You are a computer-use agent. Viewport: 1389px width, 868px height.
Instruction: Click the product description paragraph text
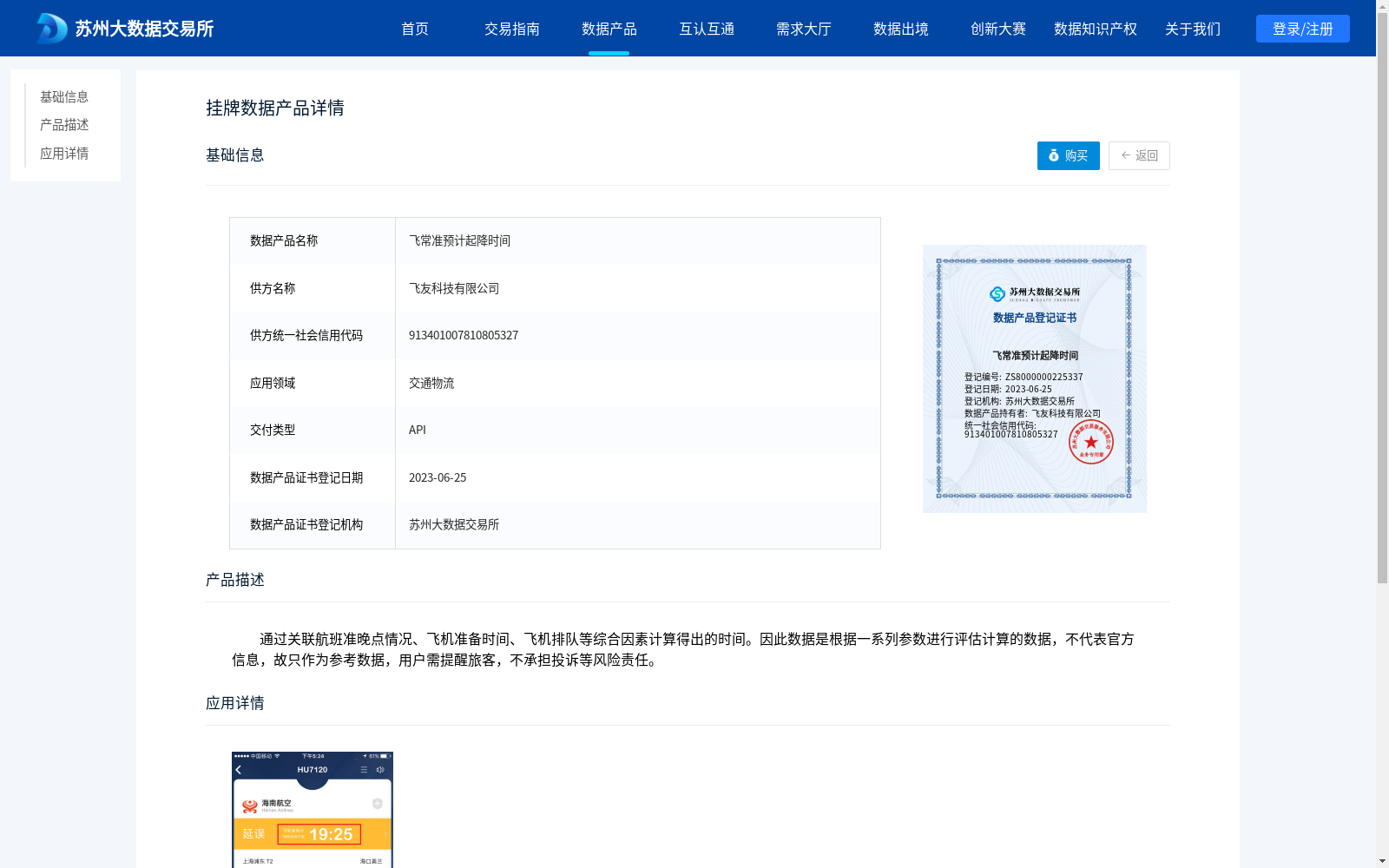pyautogui.click(x=683, y=649)
